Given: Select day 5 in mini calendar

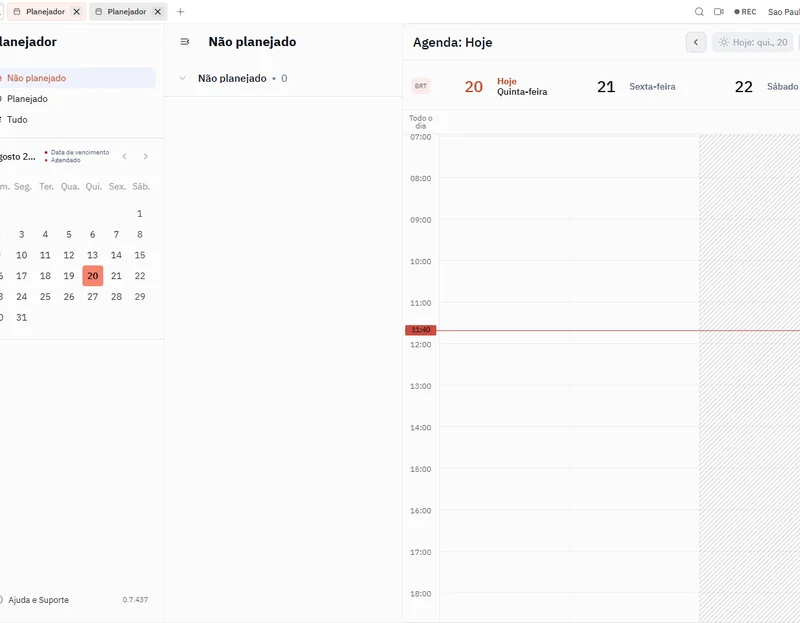Looking at the screenshot, I should [69, 235].
